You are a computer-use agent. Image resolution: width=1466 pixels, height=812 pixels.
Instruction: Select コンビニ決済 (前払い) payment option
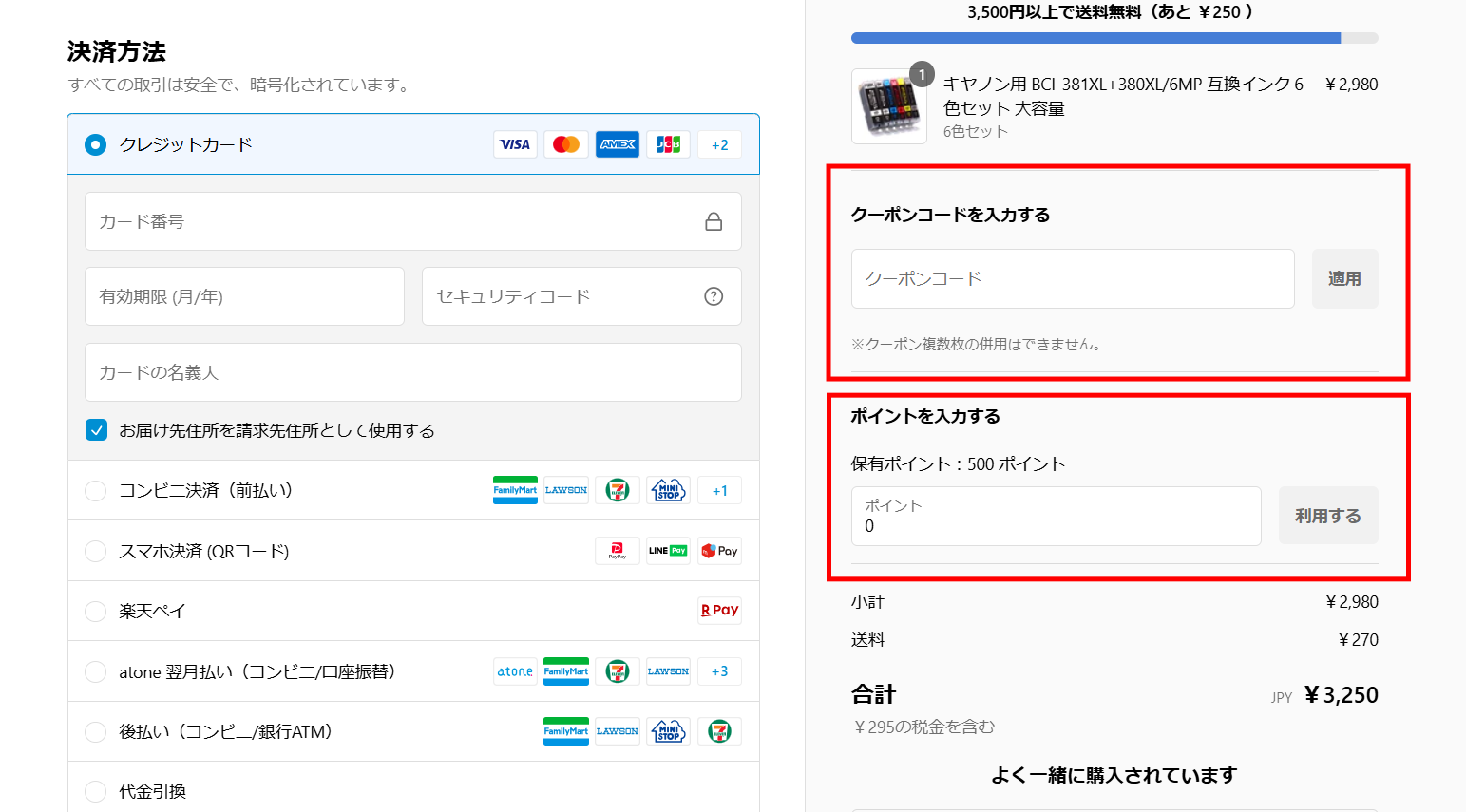point(96,491)
